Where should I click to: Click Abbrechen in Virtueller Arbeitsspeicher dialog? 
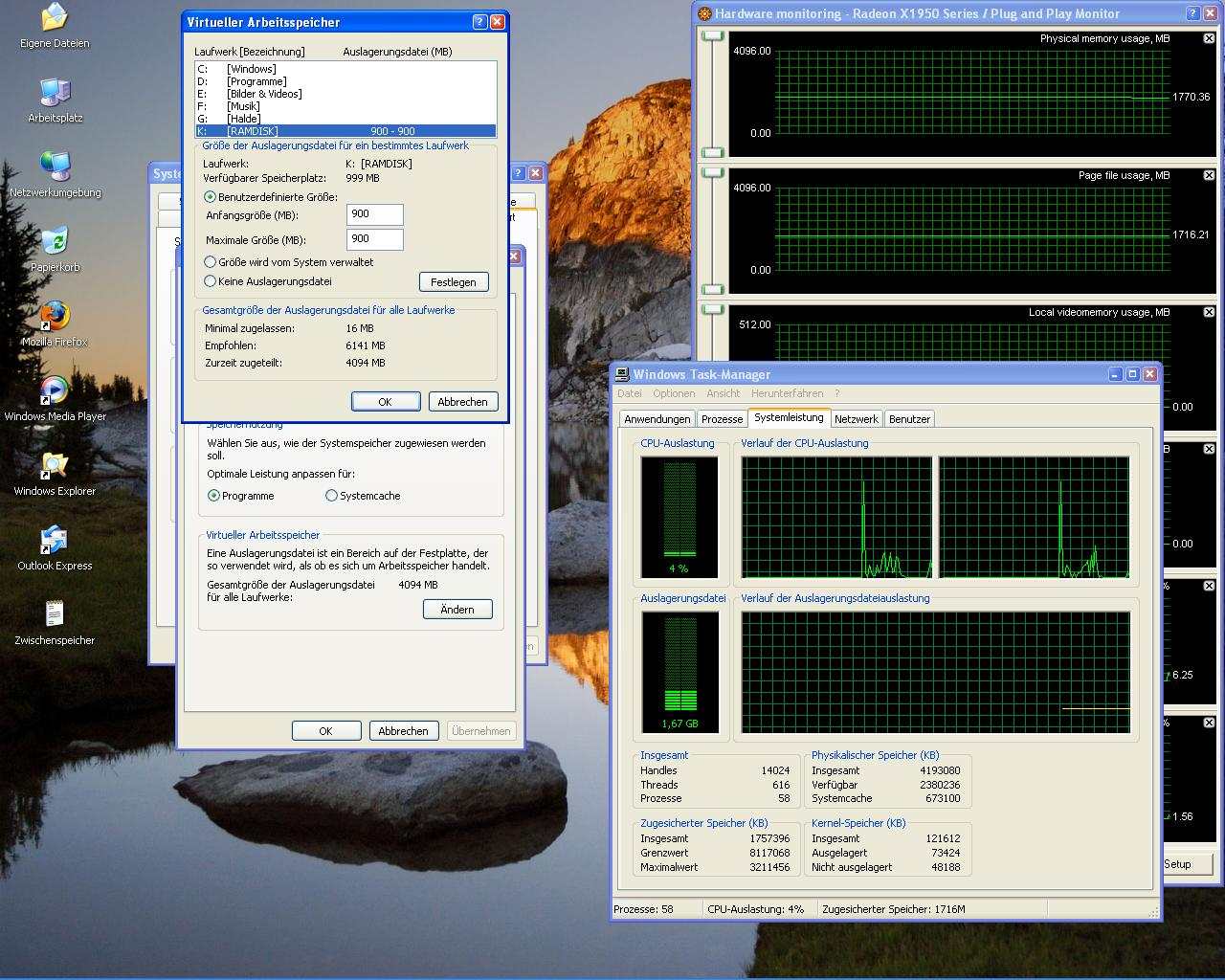[462, 402]
